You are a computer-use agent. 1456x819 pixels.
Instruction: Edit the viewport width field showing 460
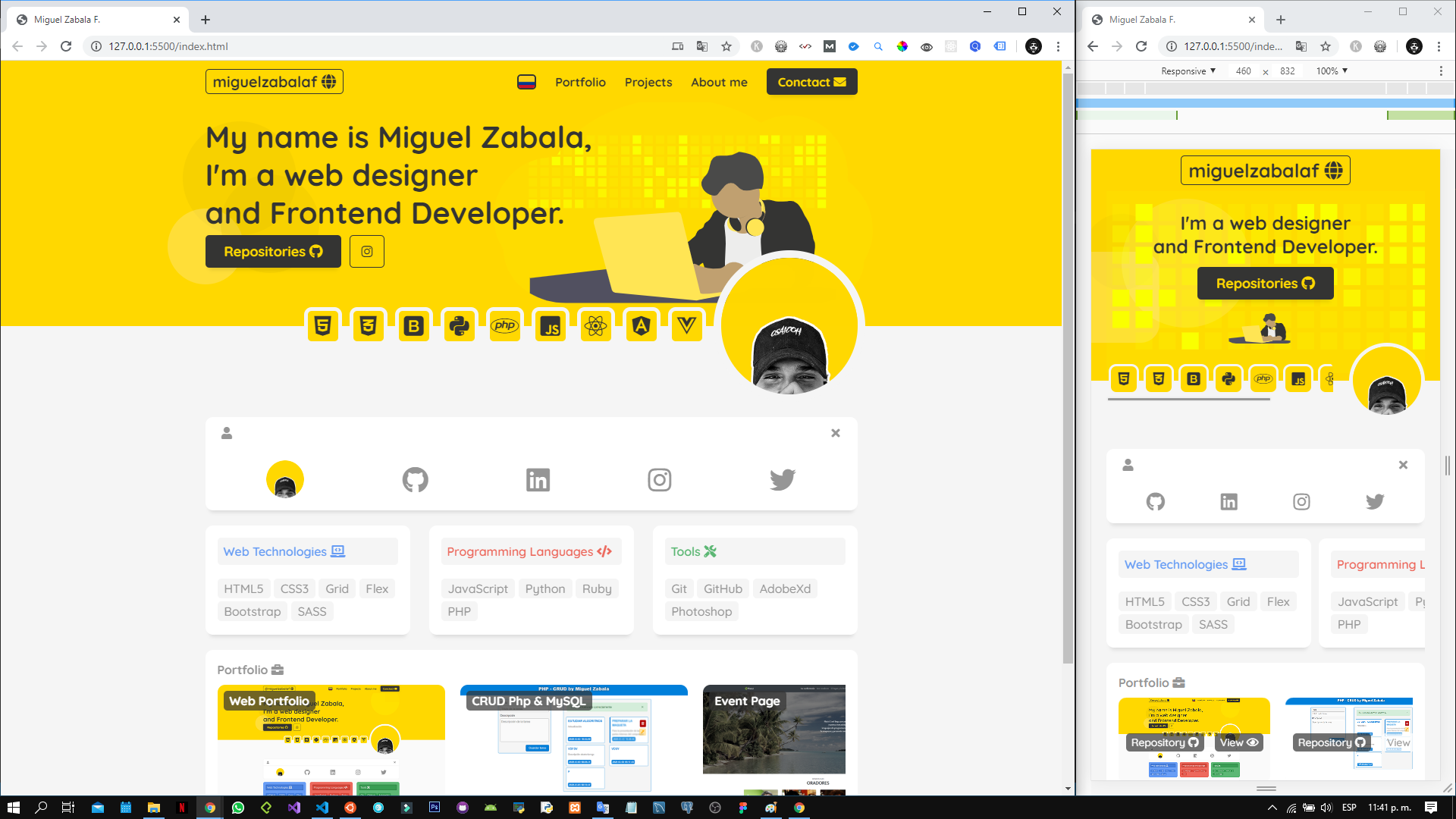[1244, 71]
